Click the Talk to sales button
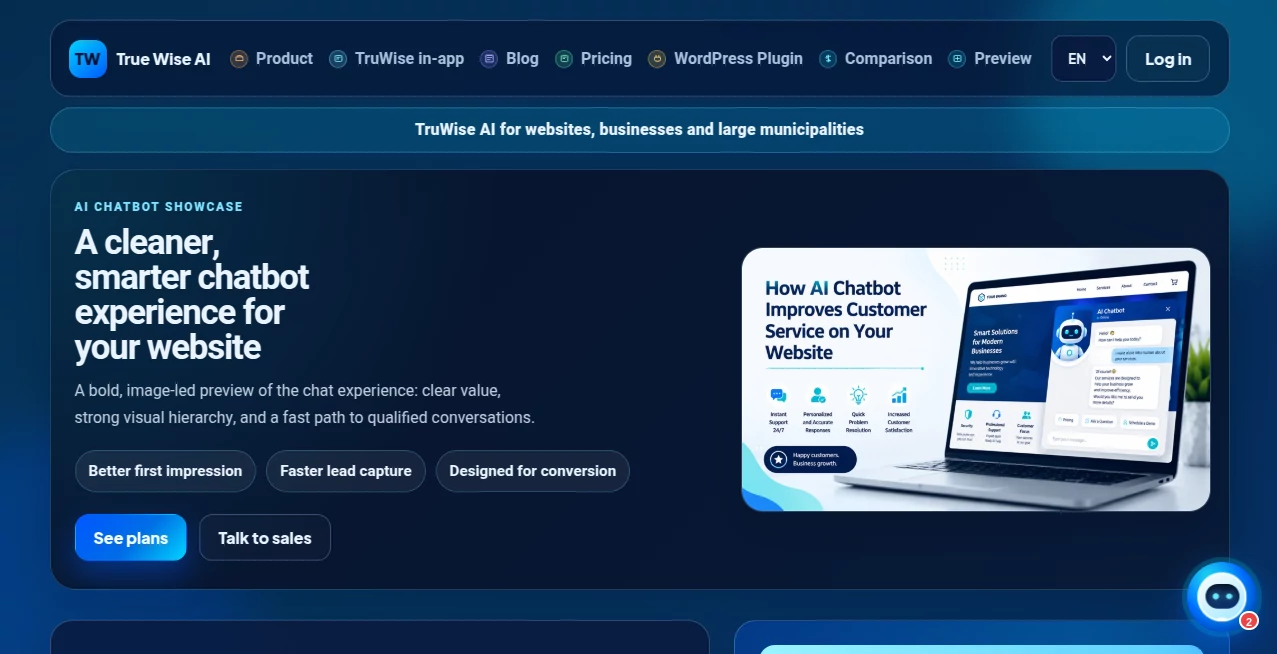1277x654 pixels. 265,538
